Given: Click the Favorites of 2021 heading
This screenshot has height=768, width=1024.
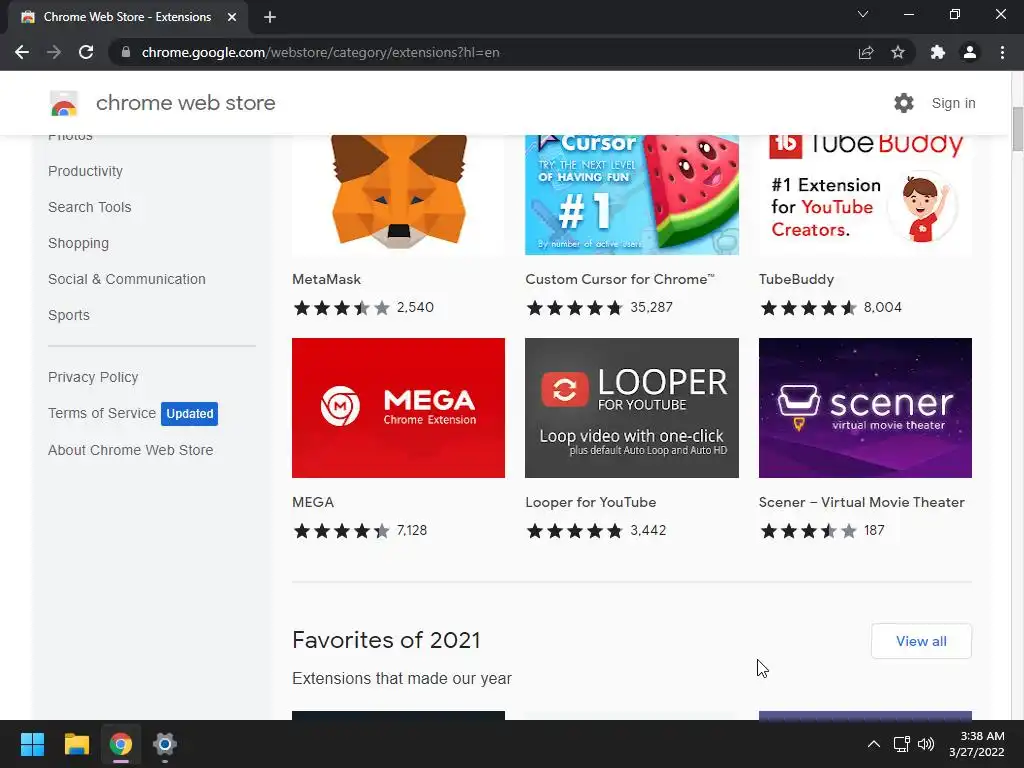Looking at the screenshot, I should [x=386, y=640].
